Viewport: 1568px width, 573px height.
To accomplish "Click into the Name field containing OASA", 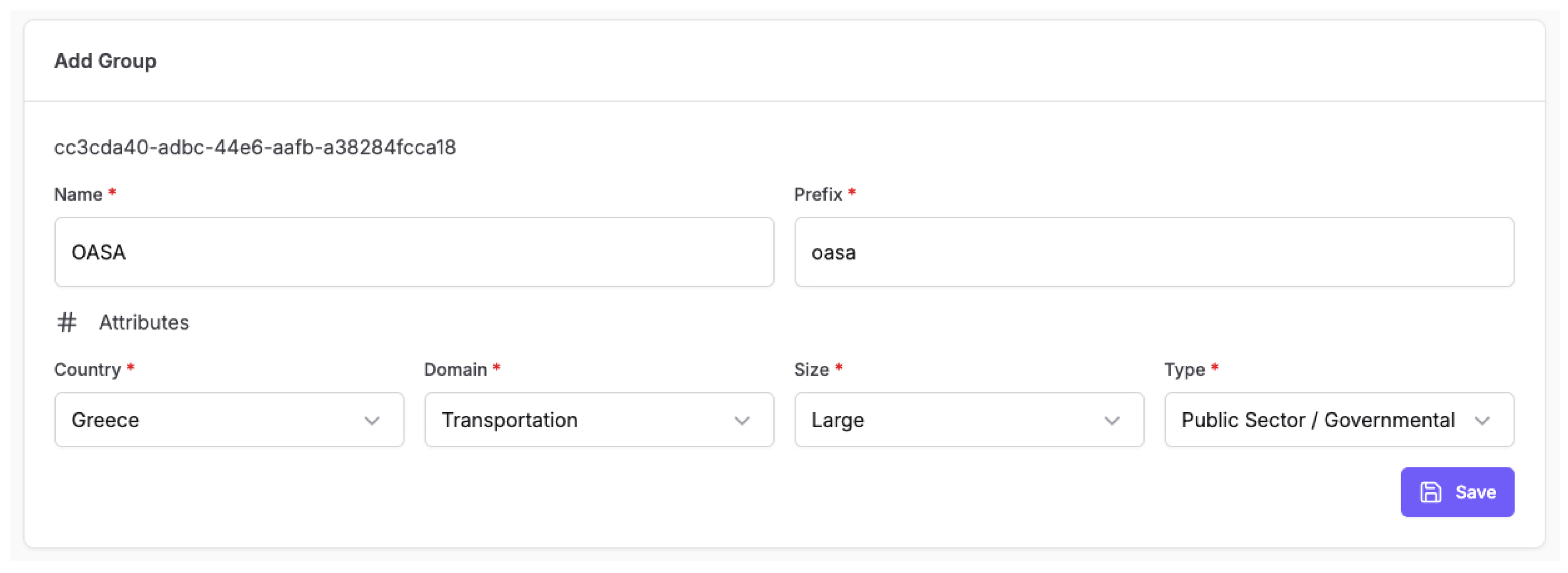I will coord(414,252).
